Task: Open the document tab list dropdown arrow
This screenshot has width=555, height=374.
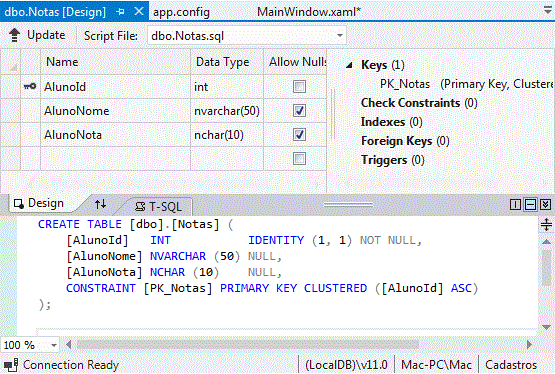Action: [548, 11]
